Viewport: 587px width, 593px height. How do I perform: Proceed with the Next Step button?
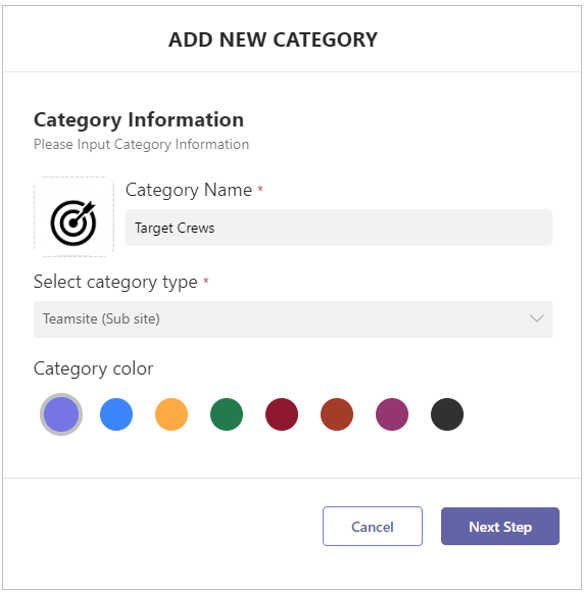(x=500, y=526)
